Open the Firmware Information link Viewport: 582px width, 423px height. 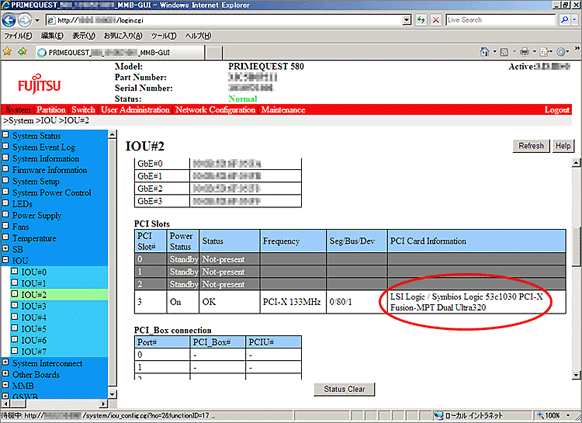[50, 170]
